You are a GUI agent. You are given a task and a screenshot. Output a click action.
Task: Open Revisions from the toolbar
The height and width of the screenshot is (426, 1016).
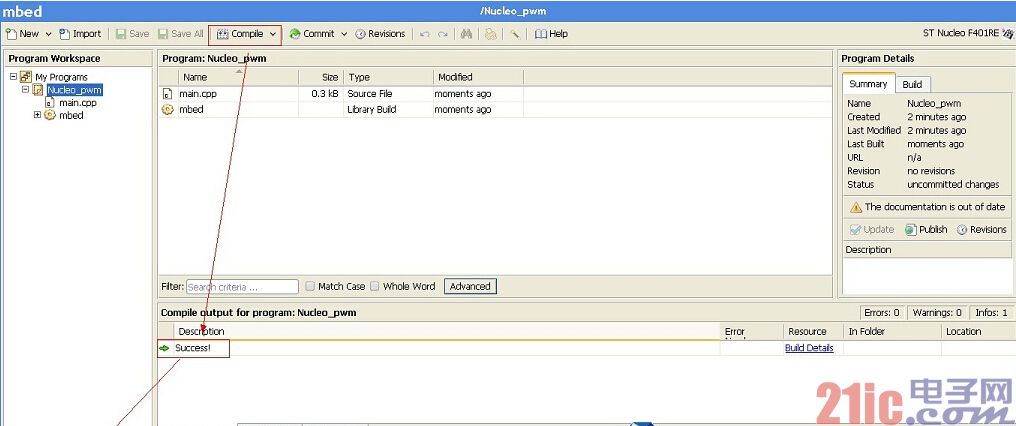(380, 34)
